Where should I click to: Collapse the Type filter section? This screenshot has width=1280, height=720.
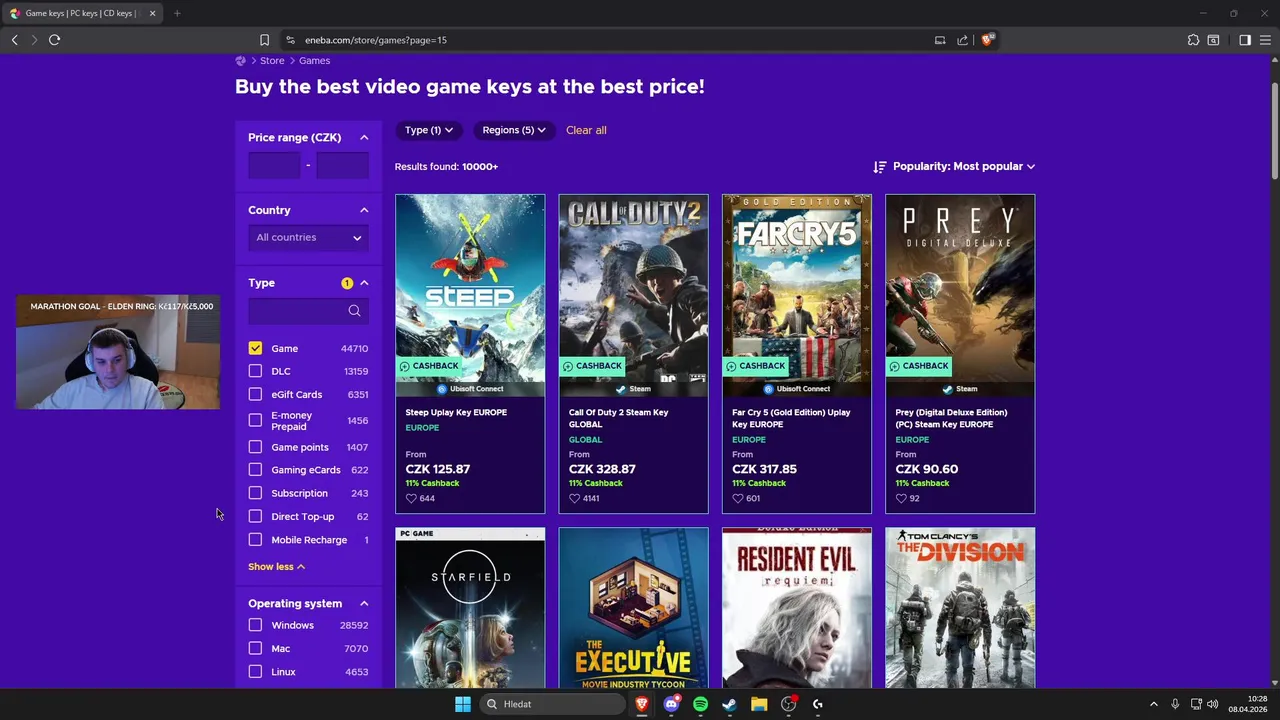pos(364,283)
